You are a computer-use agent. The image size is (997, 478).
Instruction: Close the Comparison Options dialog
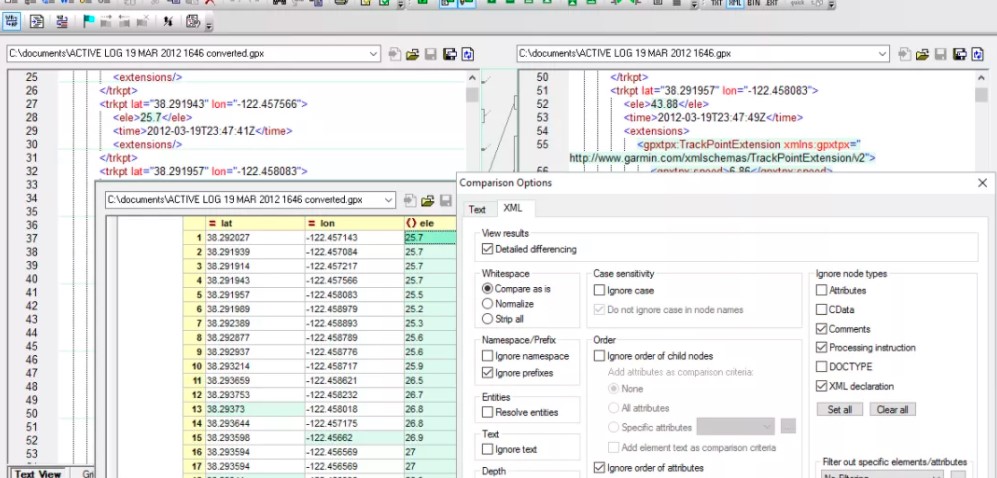point(982,183)
